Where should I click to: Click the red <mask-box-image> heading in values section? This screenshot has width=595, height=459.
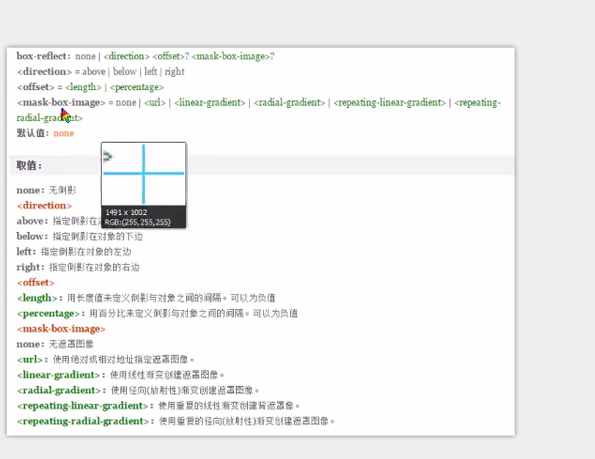(x=61, y=329)
